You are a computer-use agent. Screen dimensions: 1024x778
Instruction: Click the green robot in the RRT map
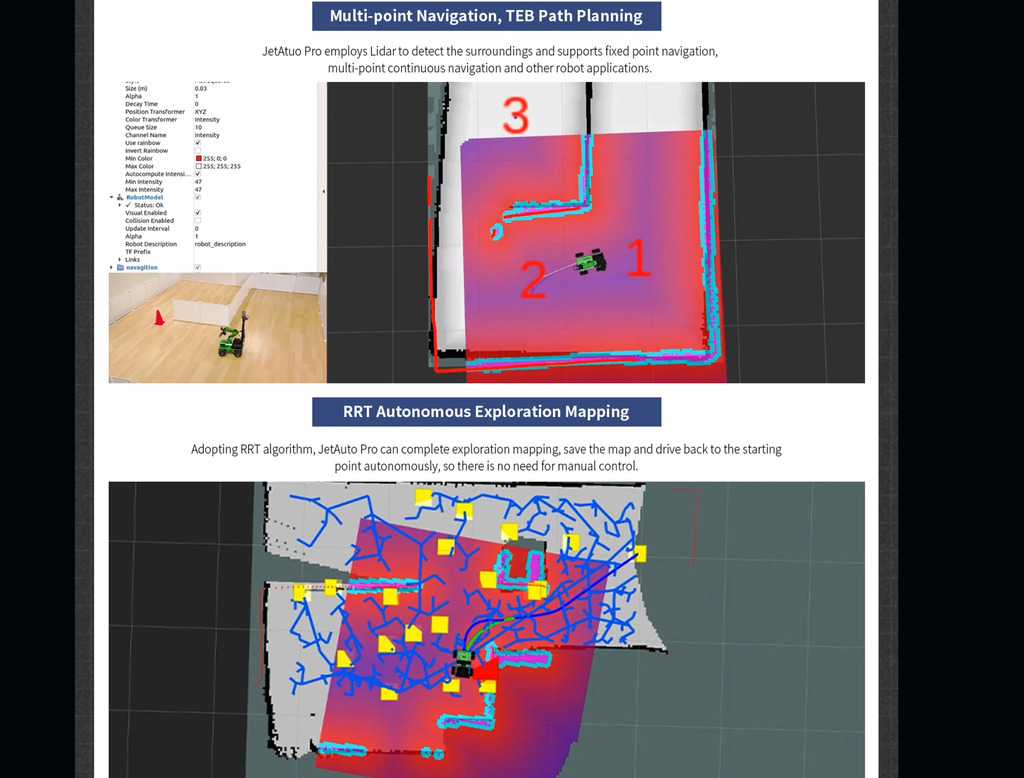pyautogui.click(x=464, y=663)
